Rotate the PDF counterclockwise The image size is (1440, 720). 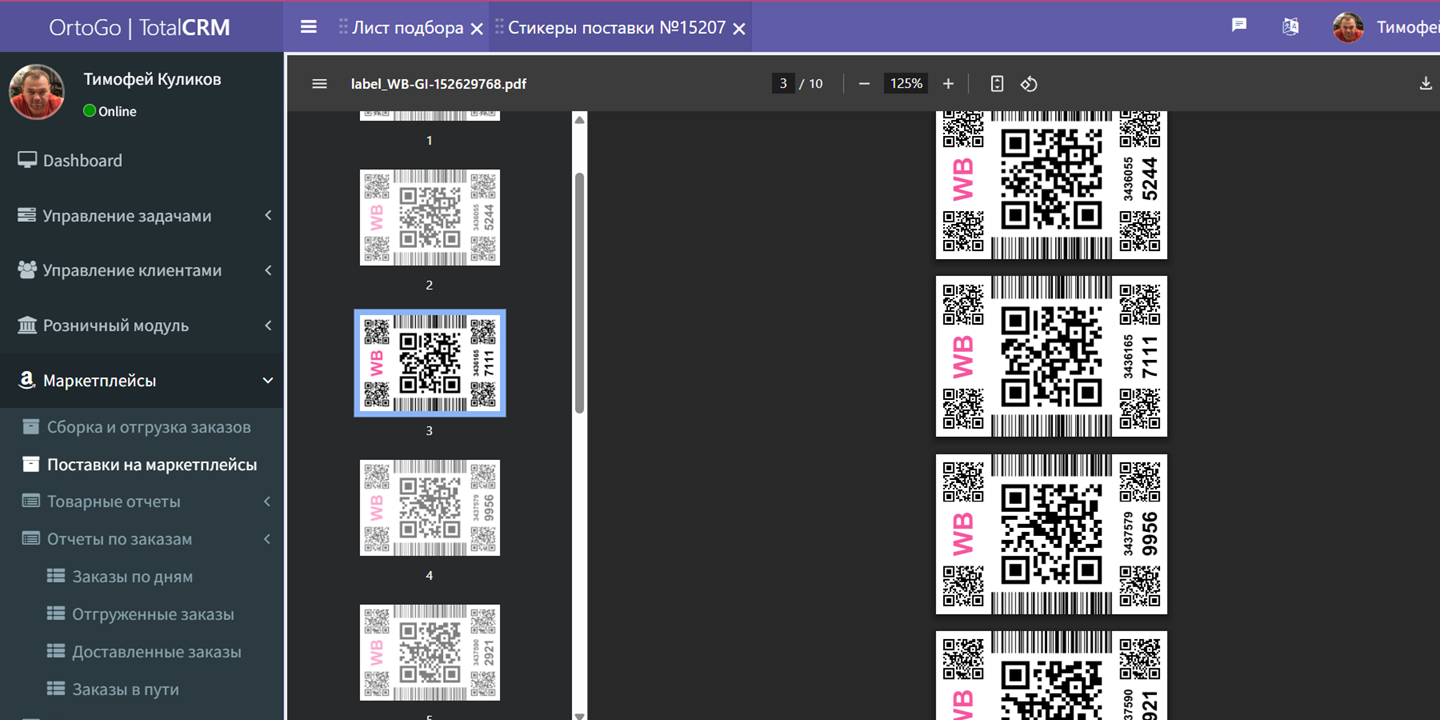(1029, 83)
